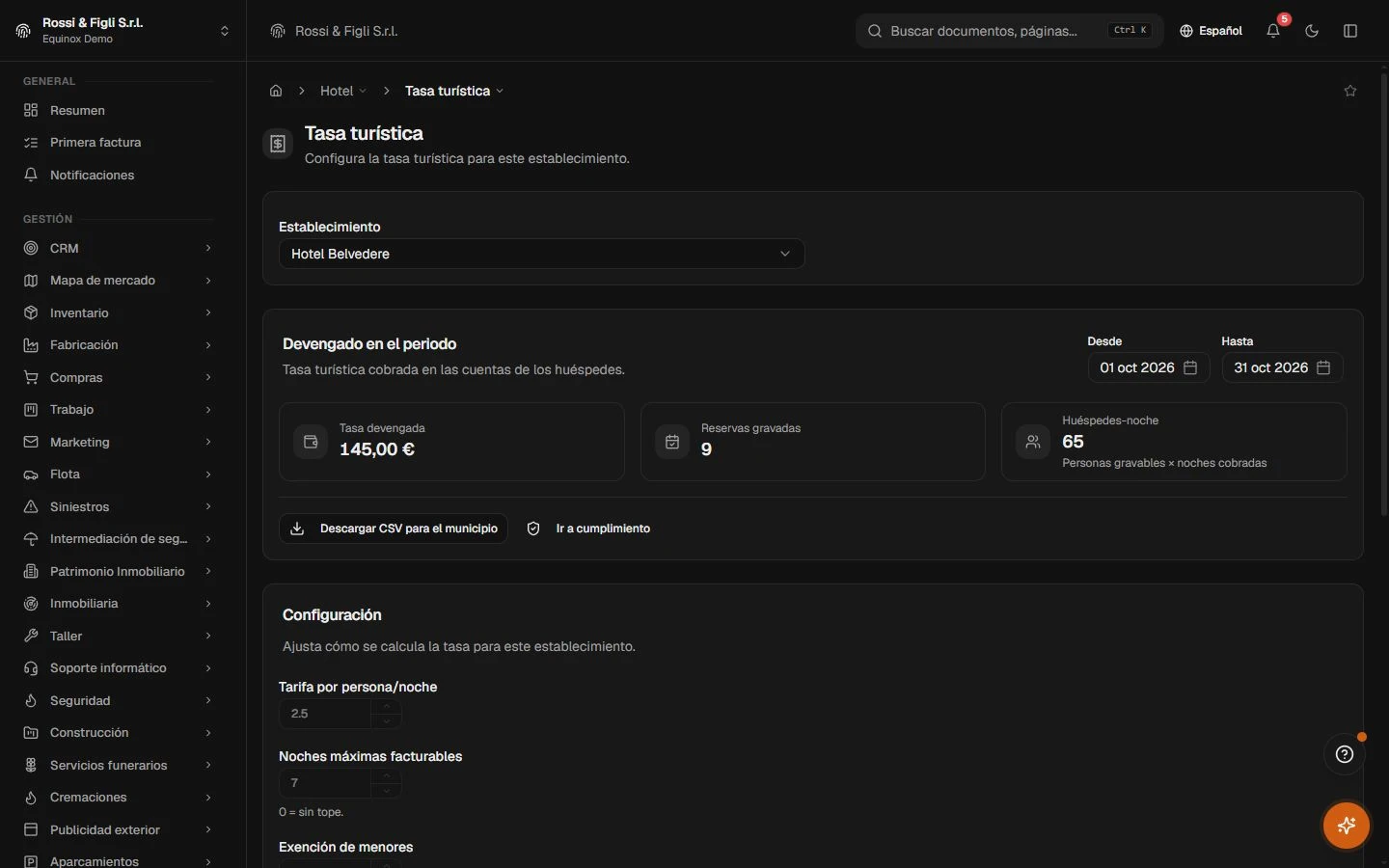Open Notificaciones in the sidebar
This screenshot has height=868, width=1389.
tap(118, 175)
